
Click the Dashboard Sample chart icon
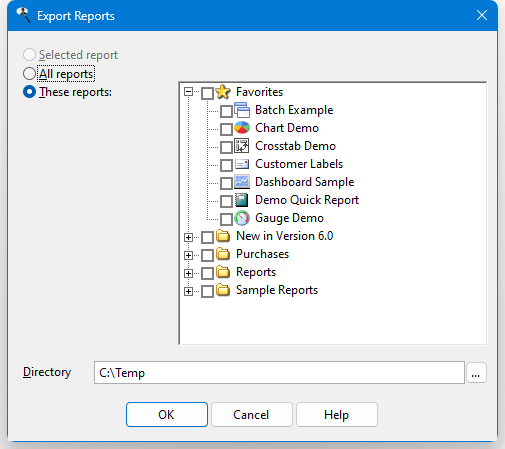[242, 182]
